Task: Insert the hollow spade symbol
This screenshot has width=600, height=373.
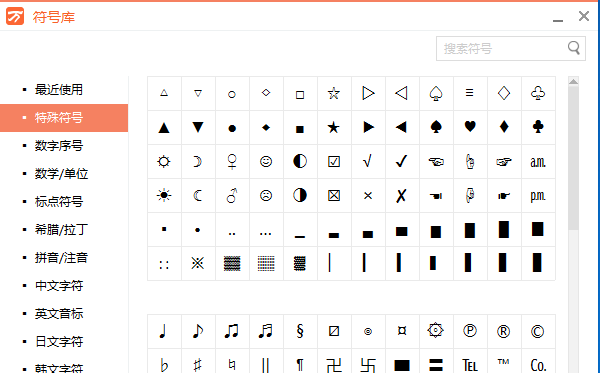Action: pyautogui.click(x=436, y=93)
